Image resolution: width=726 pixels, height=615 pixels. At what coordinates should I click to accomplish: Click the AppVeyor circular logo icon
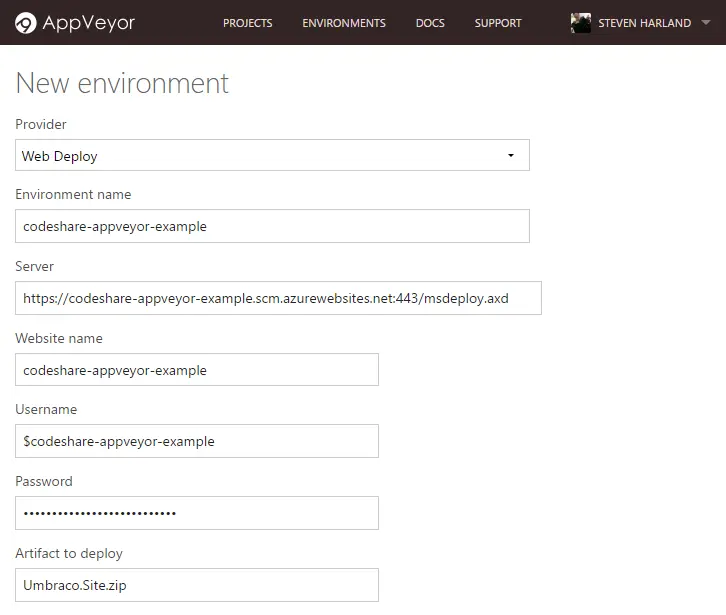26,22
